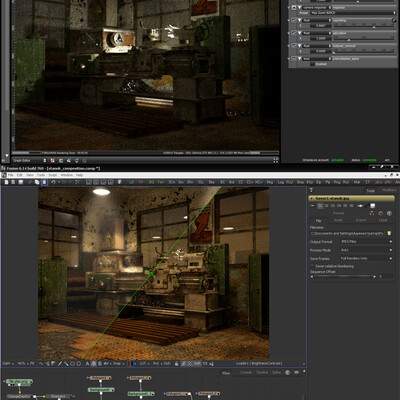Click the blue round icon in Saver panel
This screenshot has height=400, width=400.
(389, 213)
